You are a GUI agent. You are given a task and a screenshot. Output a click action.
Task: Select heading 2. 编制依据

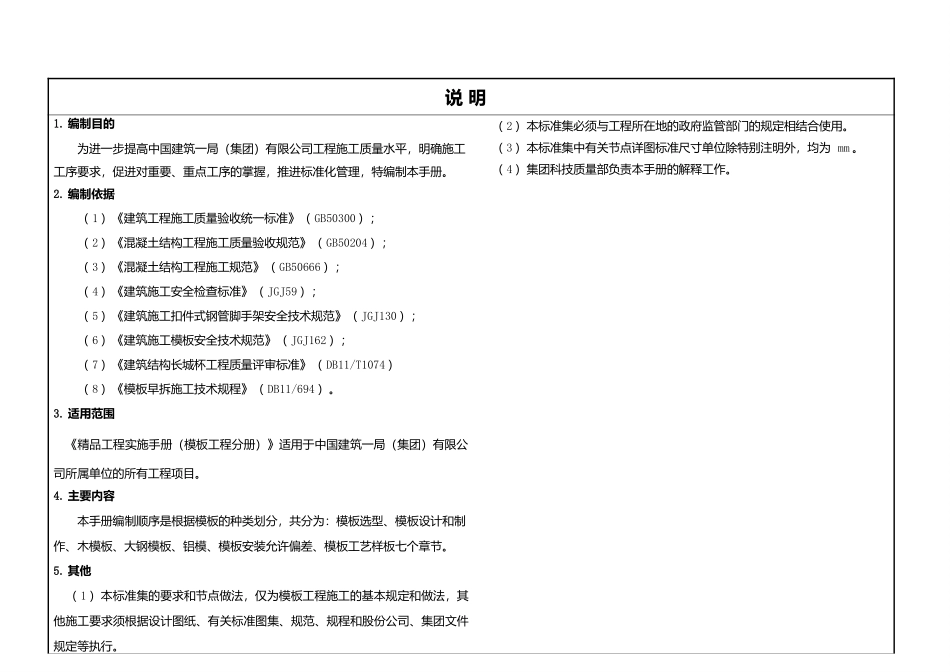[x=84, y=194]
